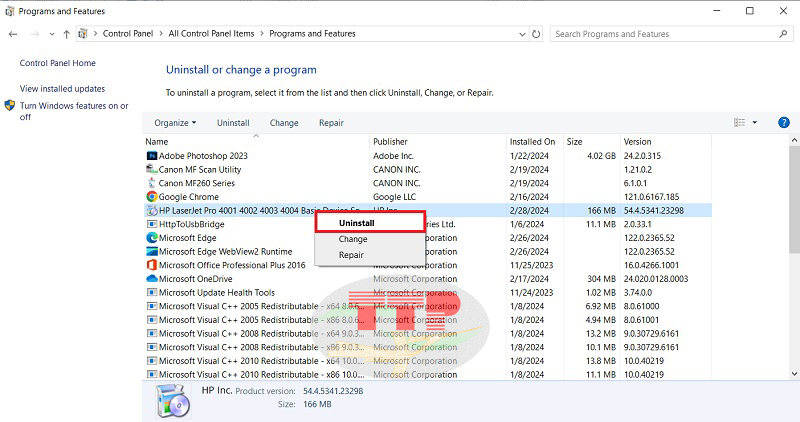800x422 pixels.
Task: Click the HP installer disc thumbnail in details pane
Action: [173, 401]
